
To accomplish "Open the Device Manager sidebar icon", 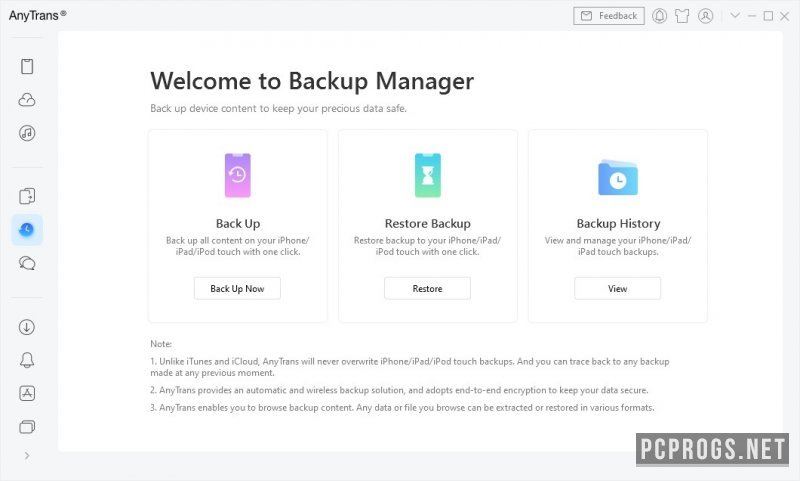I will (27, 66).
